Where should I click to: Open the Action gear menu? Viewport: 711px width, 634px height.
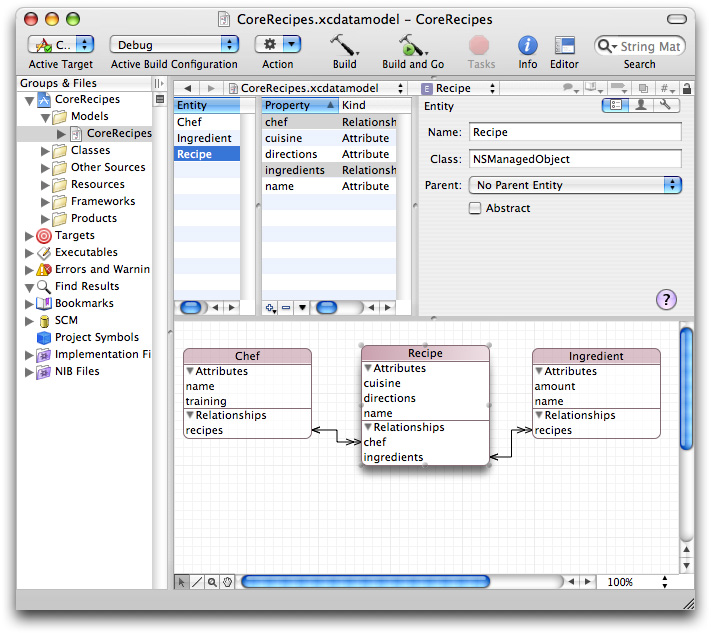pos(278,44)
